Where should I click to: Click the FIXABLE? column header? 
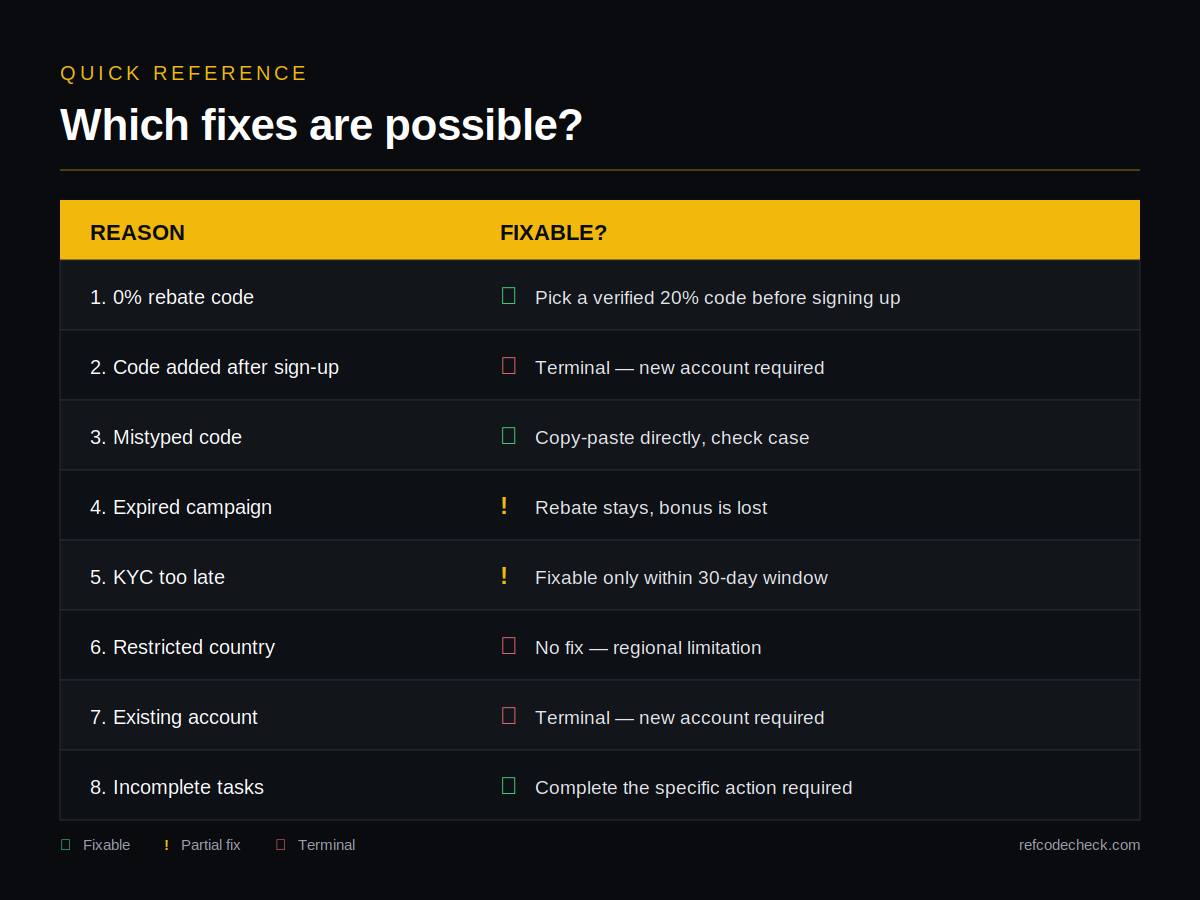[x=553, y=232]
